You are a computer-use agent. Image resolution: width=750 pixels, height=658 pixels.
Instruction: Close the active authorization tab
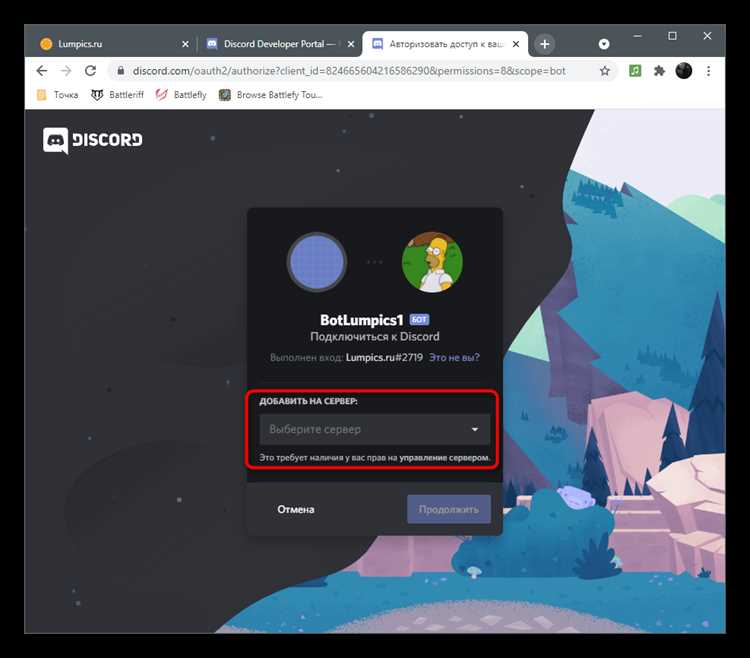pos(516,44)
